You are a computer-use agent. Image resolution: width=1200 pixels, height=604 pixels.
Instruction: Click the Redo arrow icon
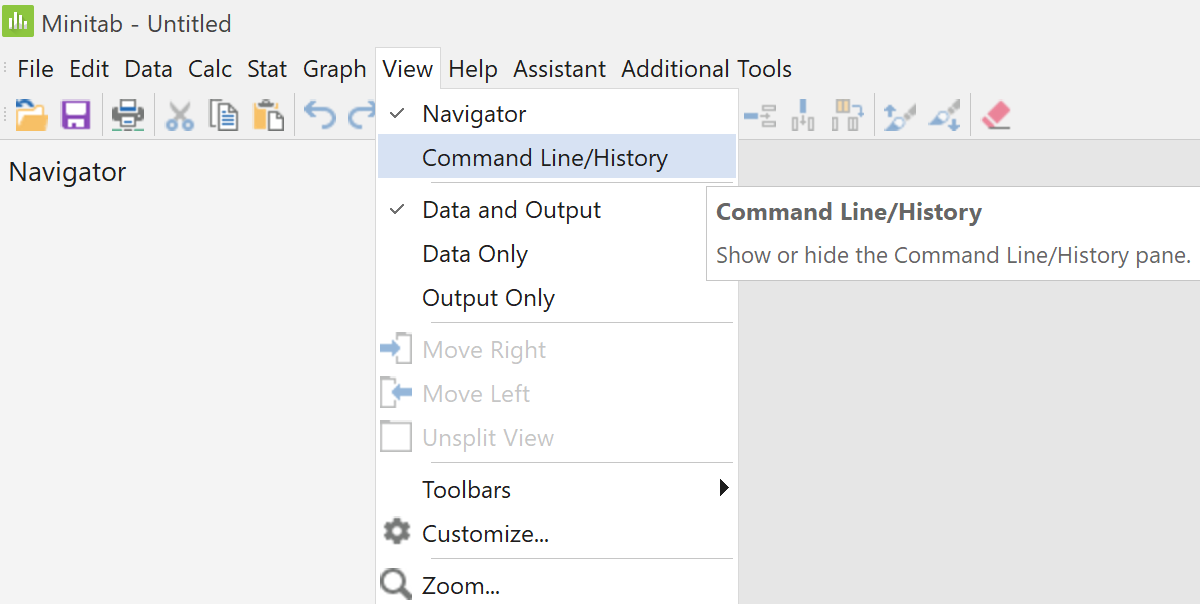coord(361,115)
